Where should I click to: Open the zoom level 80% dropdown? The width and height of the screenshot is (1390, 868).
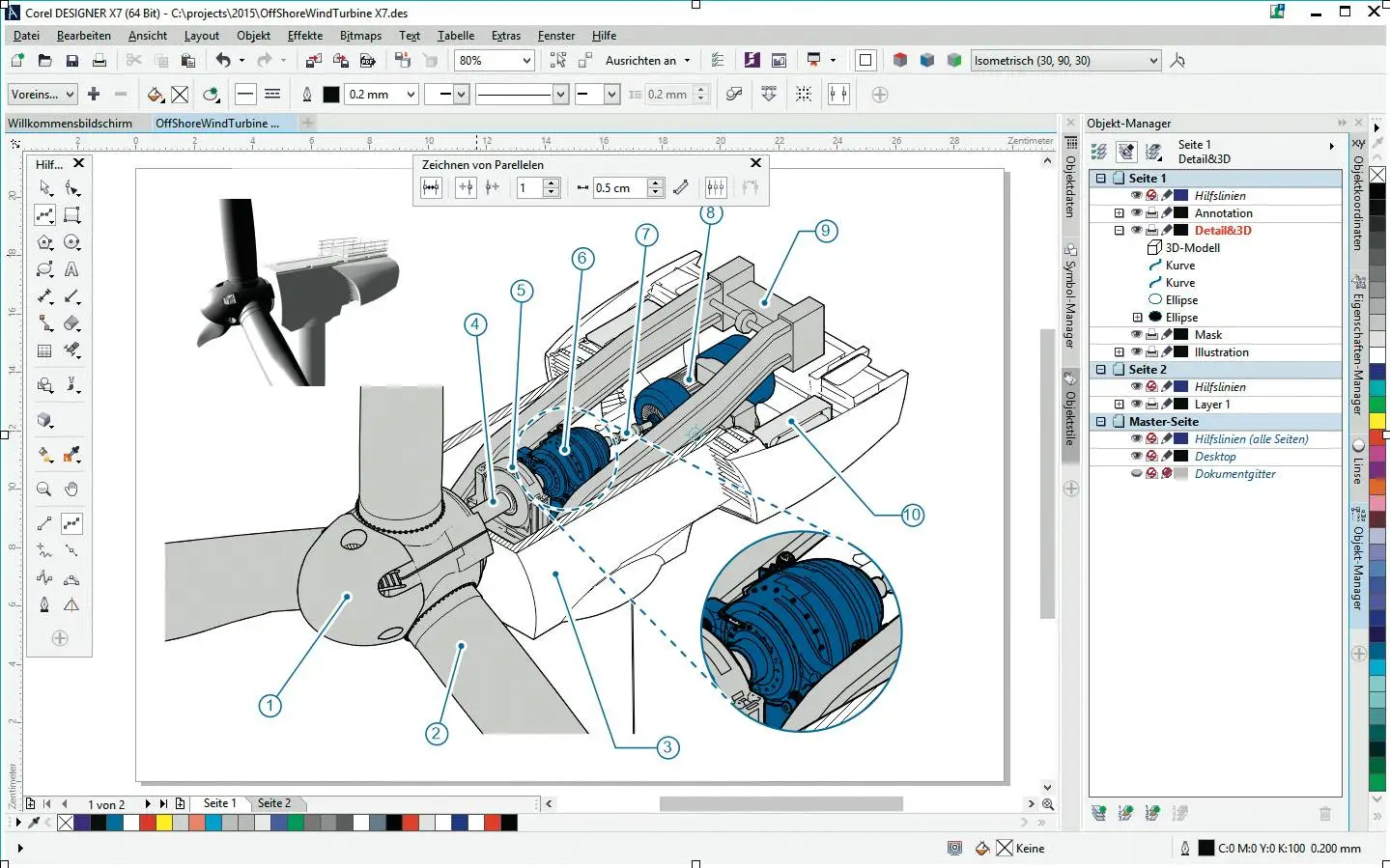coord(526,61)
